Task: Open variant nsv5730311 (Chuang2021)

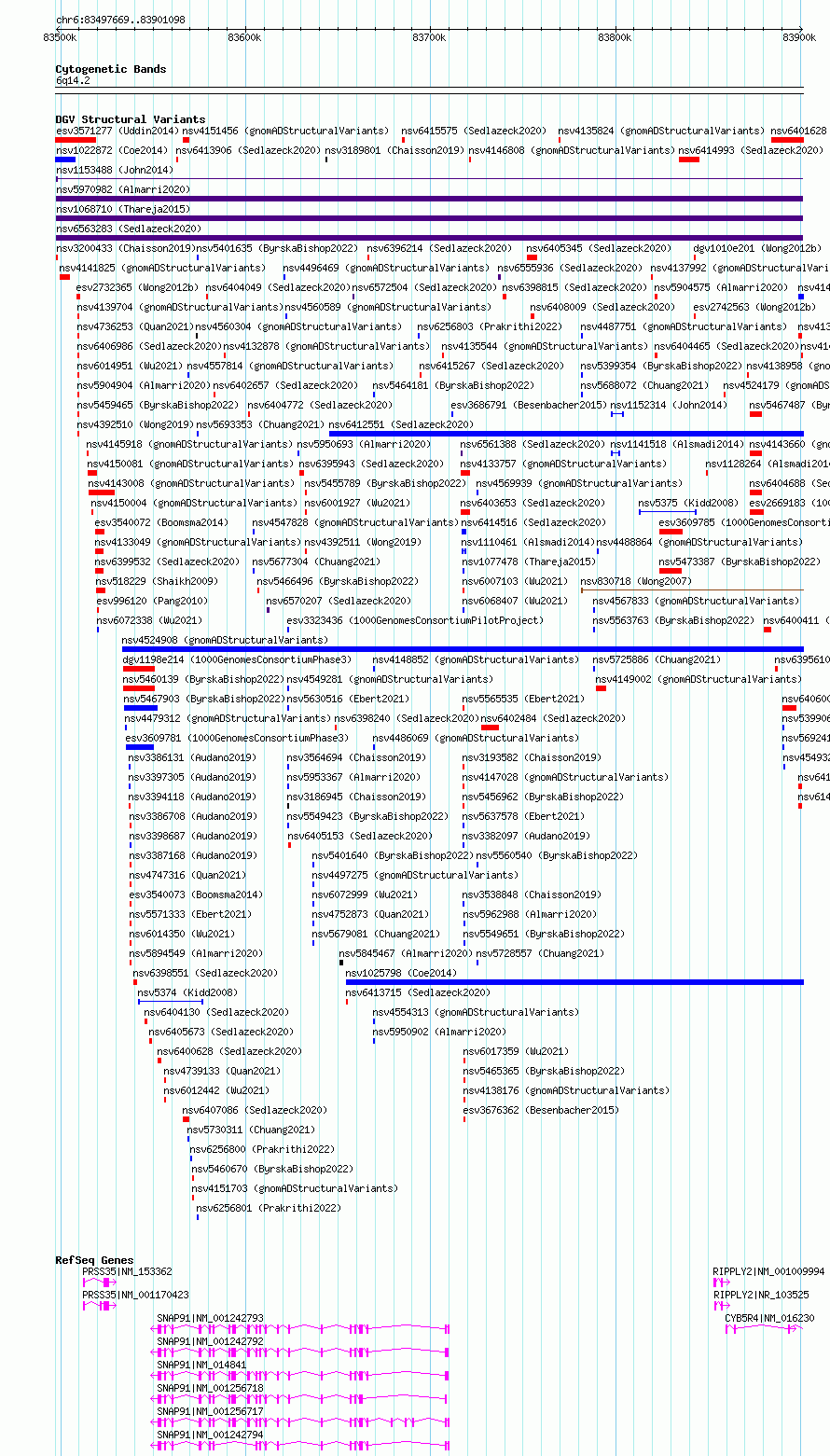Action: [x=251, y=1130]
